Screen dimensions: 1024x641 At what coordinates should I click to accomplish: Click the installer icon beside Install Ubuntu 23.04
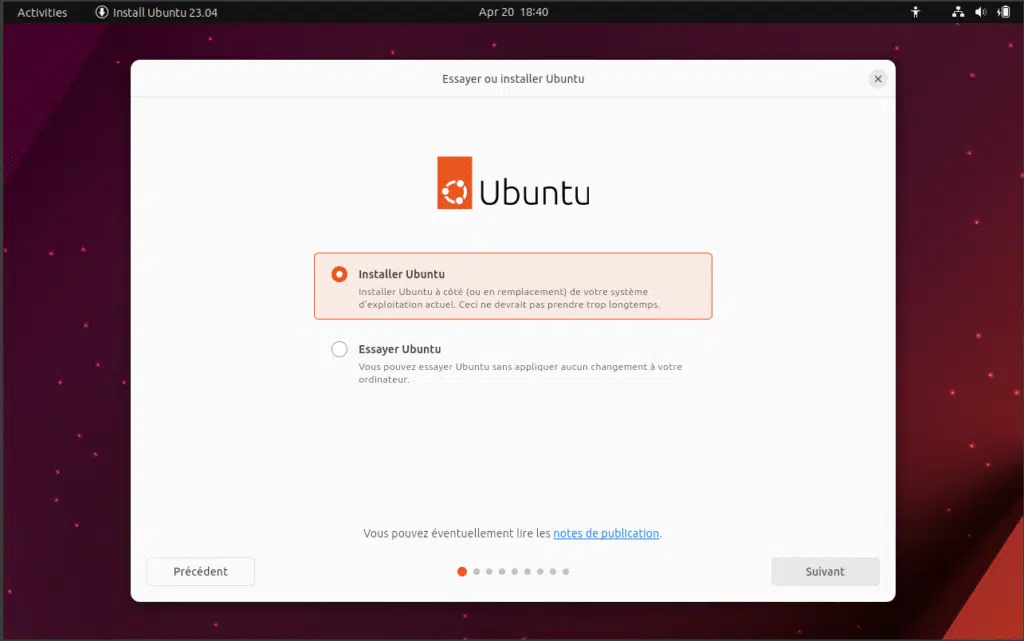pyautogui.click(x=102, y=12)
